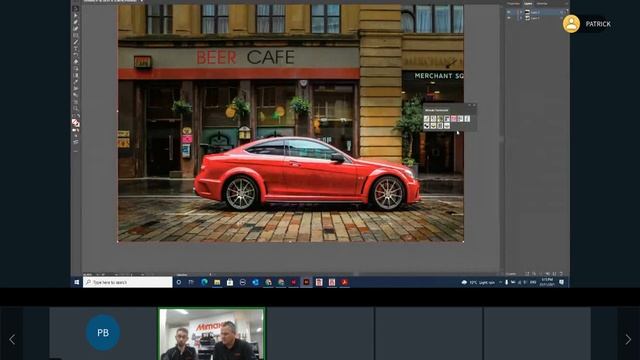Image resolution: width=640 pixels, height=360 pixels.
Task: Select the black arrow Selection tool
Action: (x=76, y=9)
